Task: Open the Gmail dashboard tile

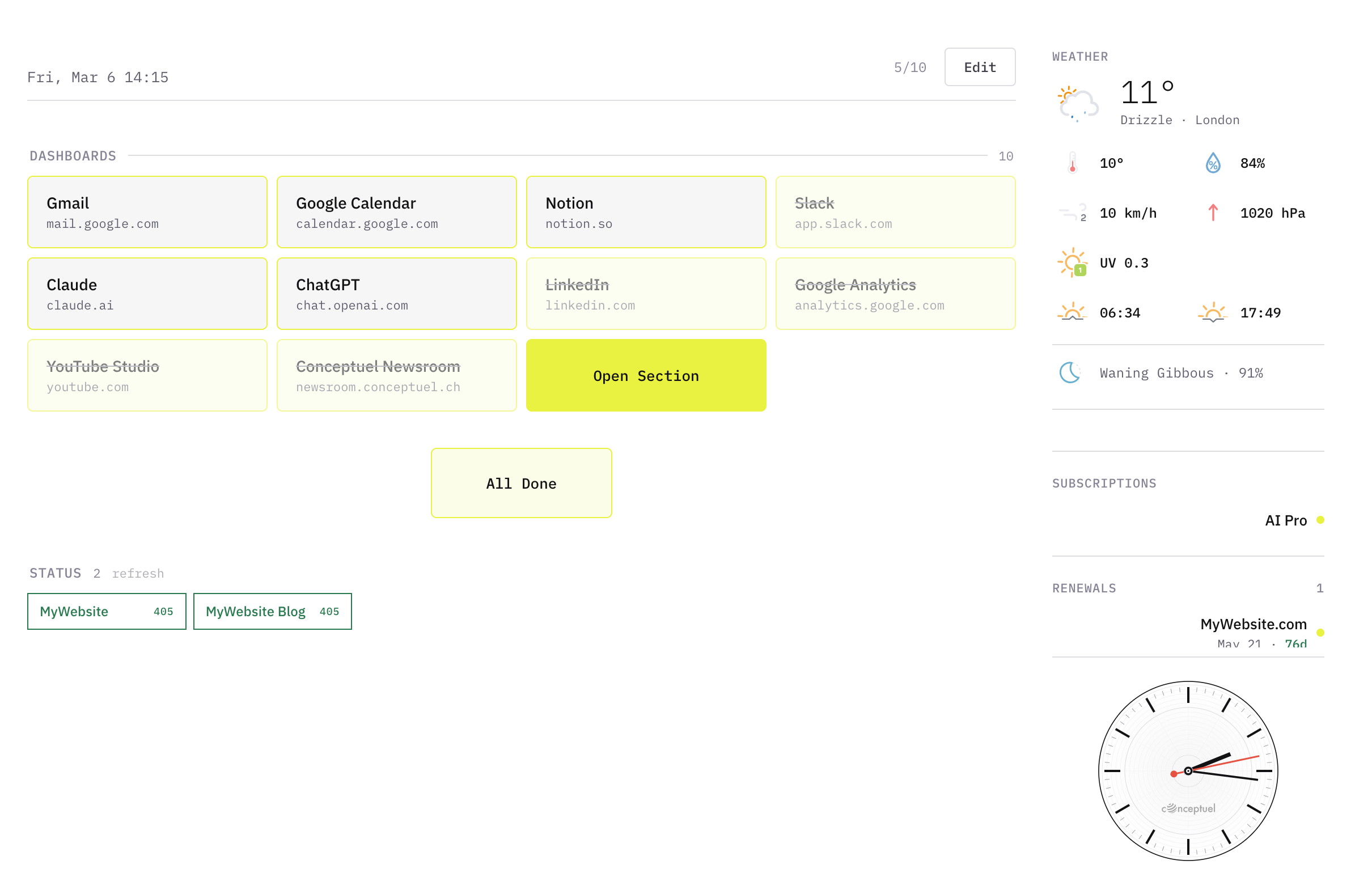Action: [x=147, y=212]
